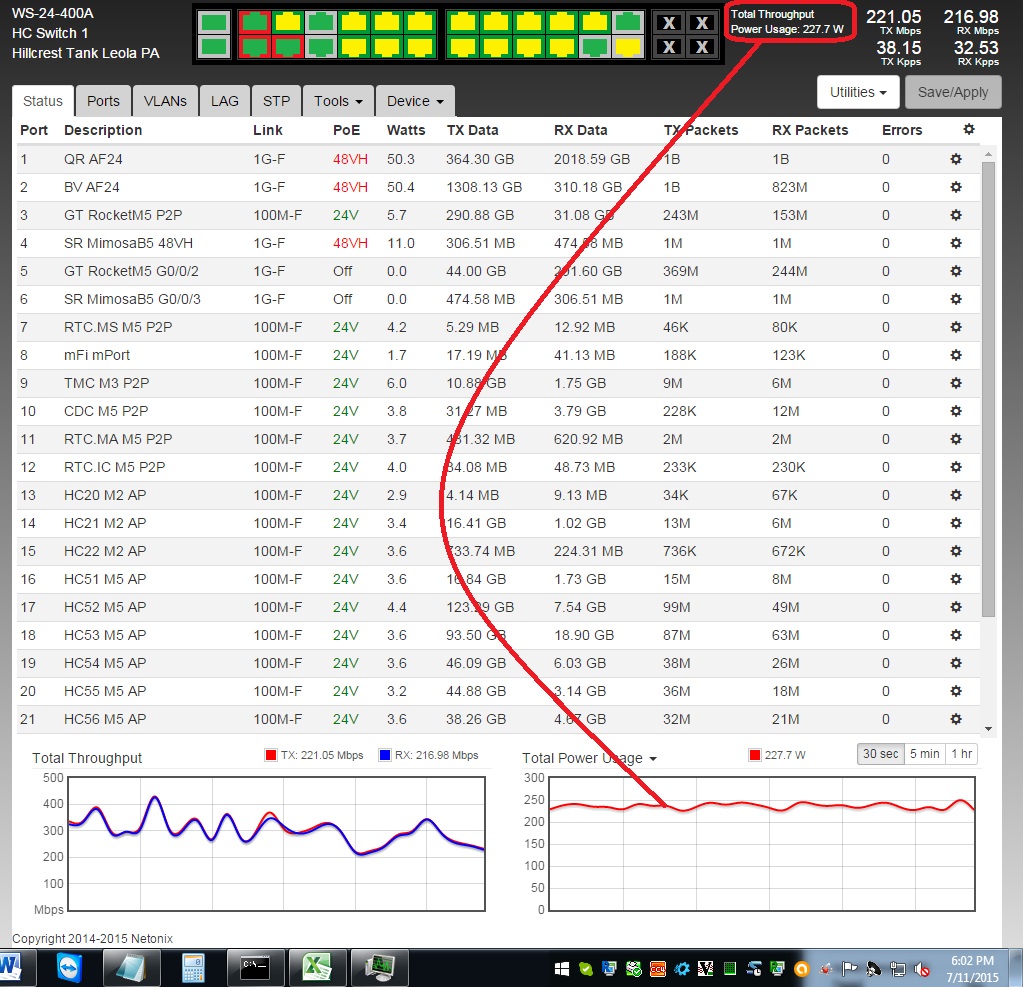The height and width of the screenshot is (987, 1023).
Task: Open the VLANs tab
Action: [165, 101]
